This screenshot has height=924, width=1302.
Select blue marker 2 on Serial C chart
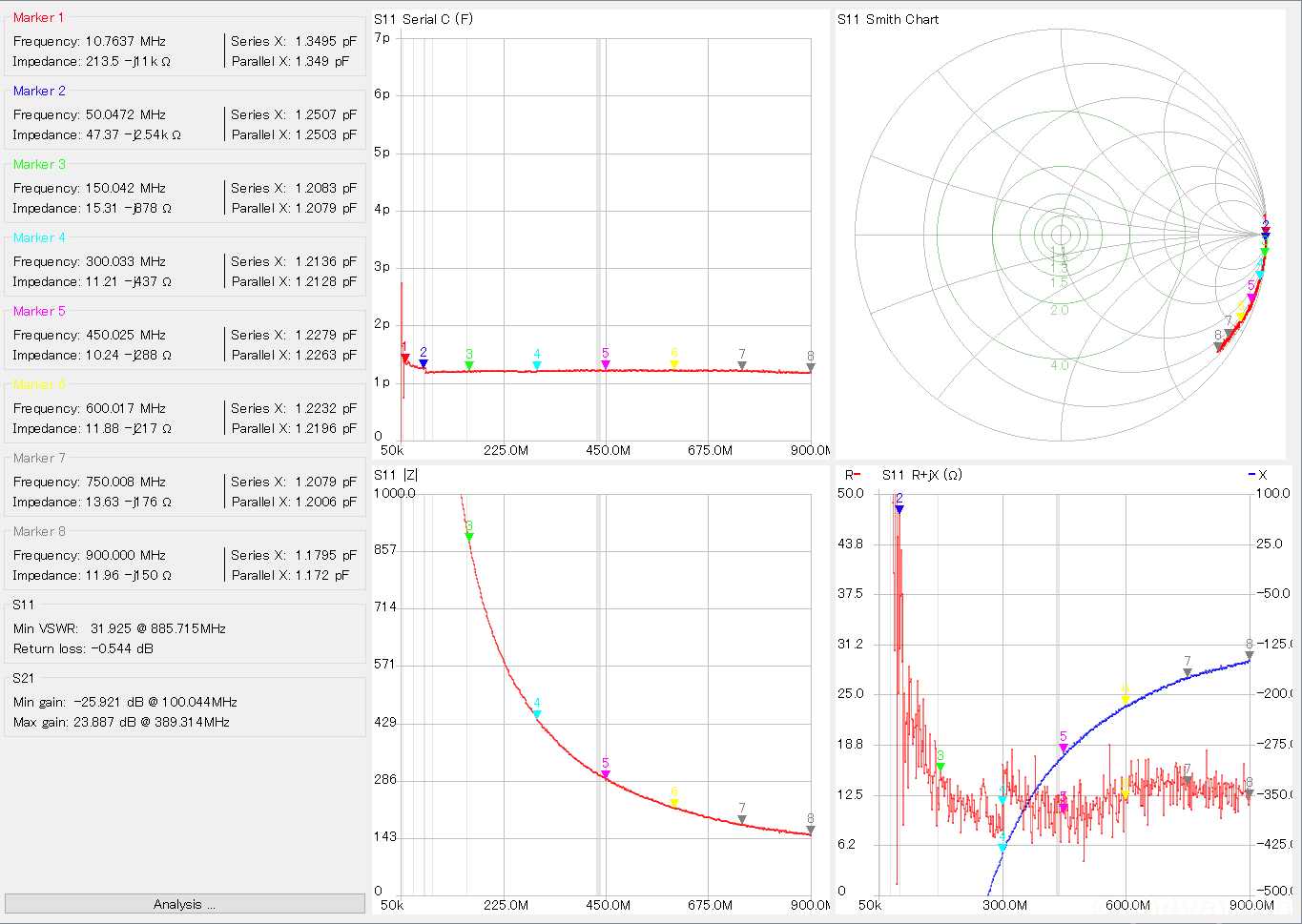coord(424,363)
